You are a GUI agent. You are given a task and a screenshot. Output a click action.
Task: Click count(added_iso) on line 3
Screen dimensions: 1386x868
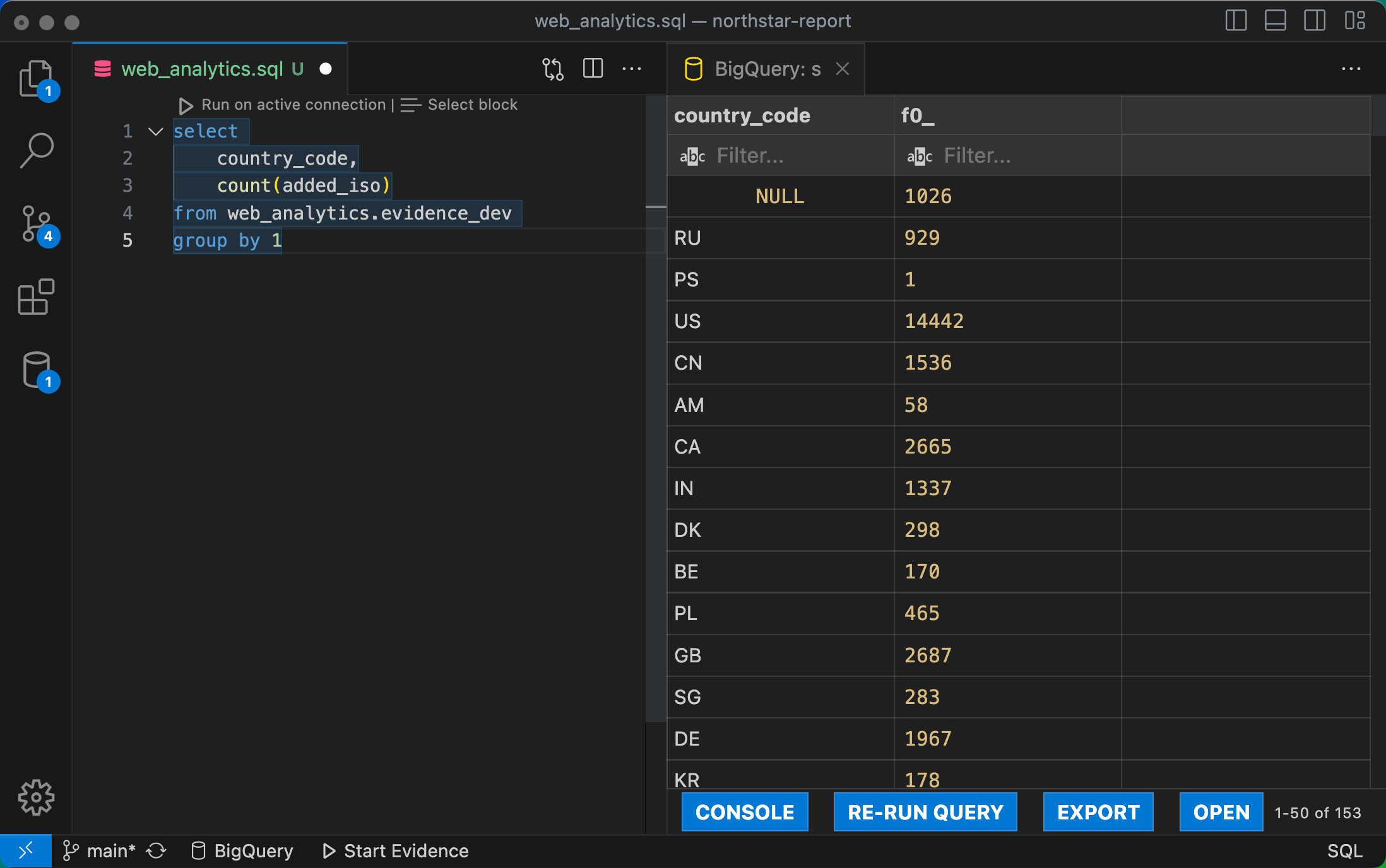tap(304, 185)
